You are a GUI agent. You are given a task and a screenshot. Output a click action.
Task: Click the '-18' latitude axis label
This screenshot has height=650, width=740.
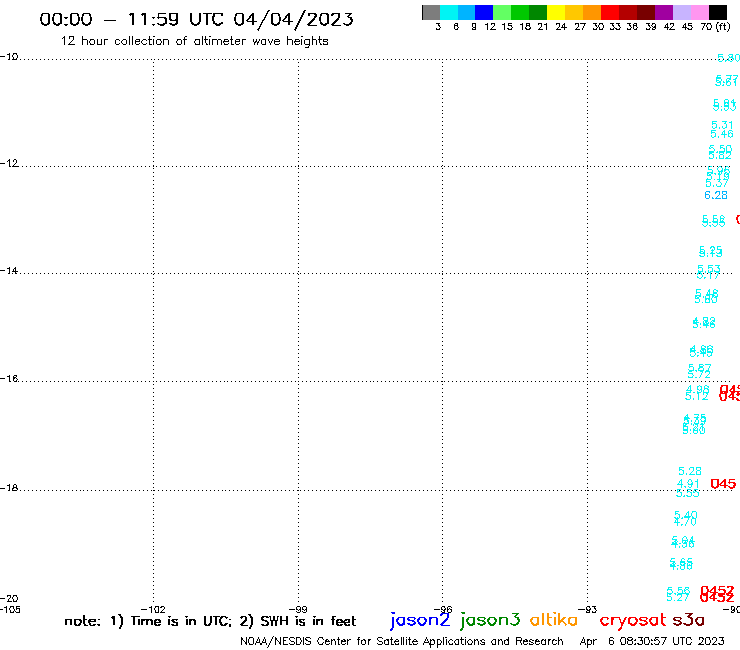[9, 488]
